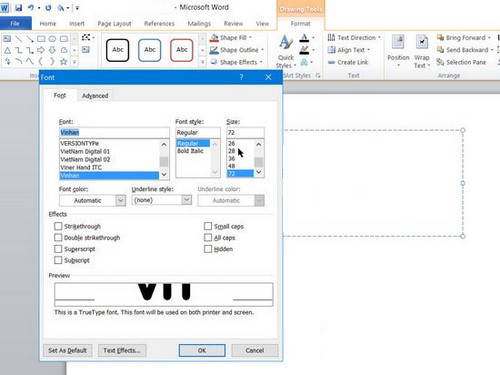Image resolution: width=500 pixels, height=375 pixels.
Task: Click Bring Forward
Action: coord(464,38)
